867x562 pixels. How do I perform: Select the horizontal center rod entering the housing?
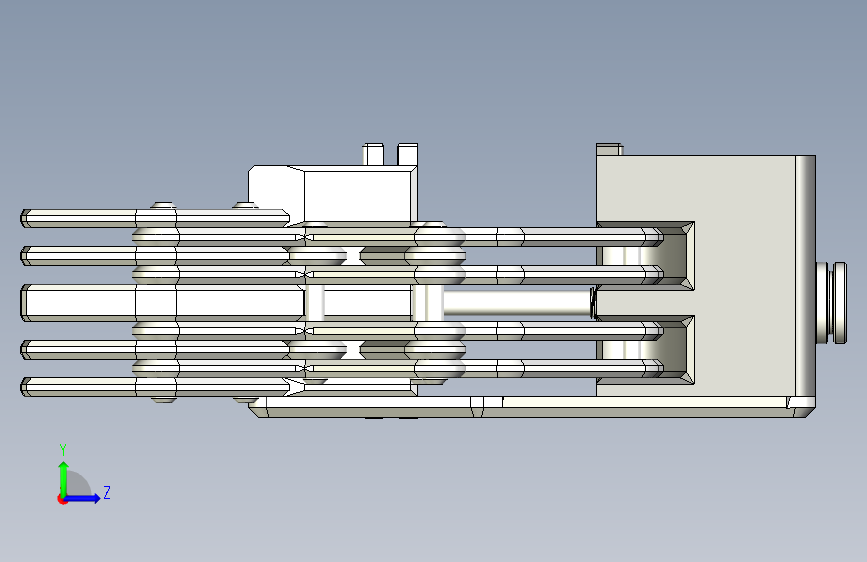(x=517, y=303)
